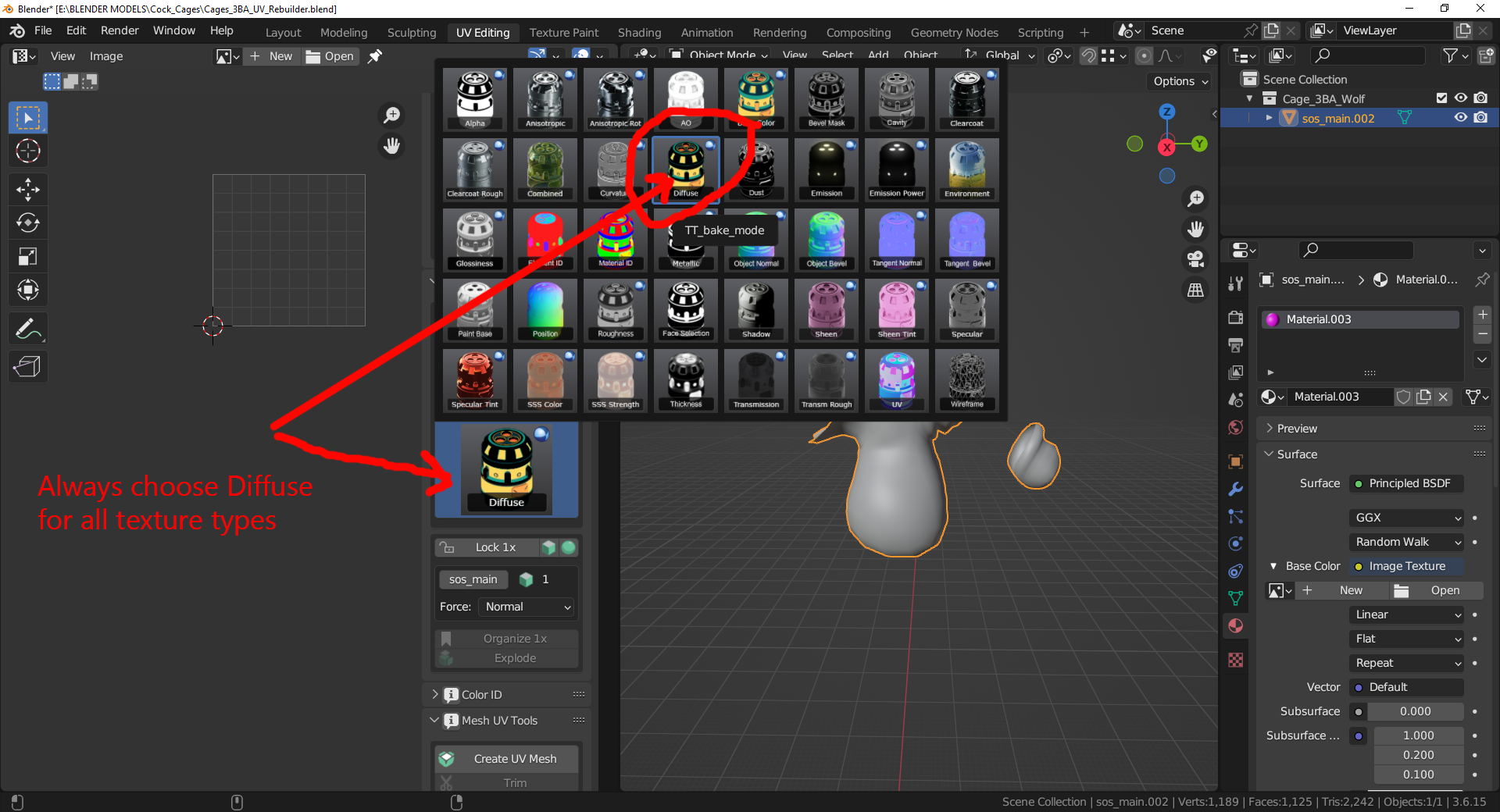Switch to the Texture Paint workspace tab
Image resolution: width=1500 pixels, height=812 pixels.
coord(563,33)
